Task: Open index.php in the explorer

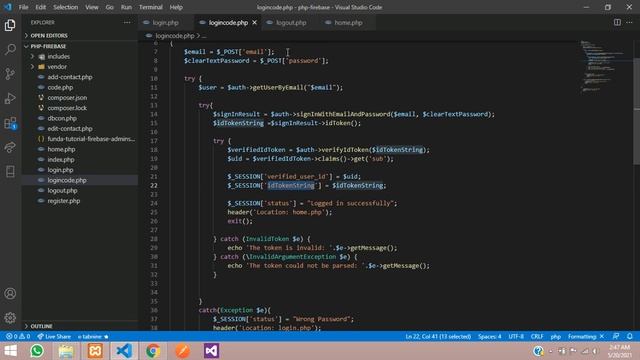Action: 80,160
